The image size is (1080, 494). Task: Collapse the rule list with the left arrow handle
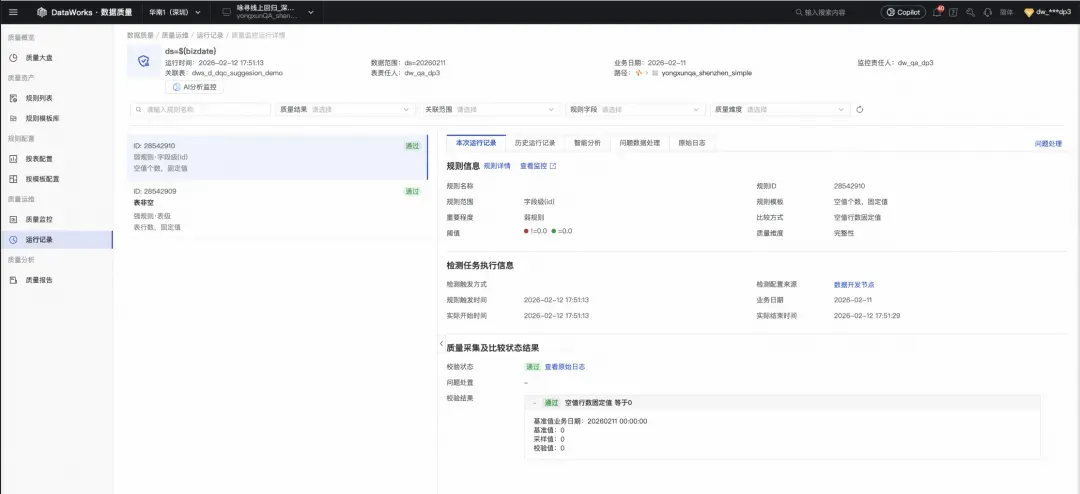(441, 343)
